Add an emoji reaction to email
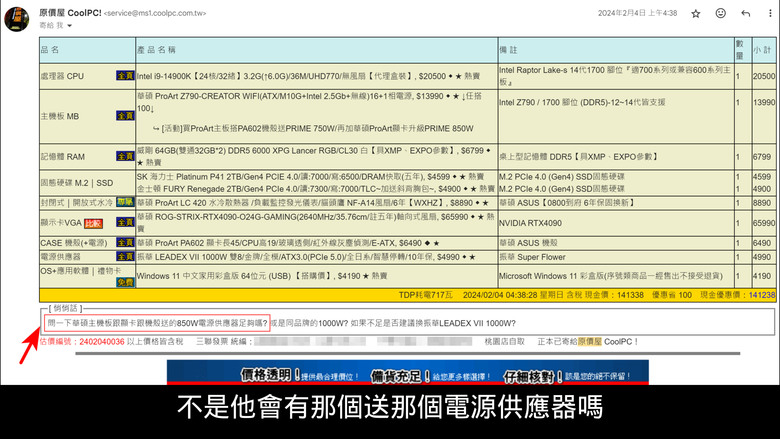 pyautogui.click(x=720, y=13)
